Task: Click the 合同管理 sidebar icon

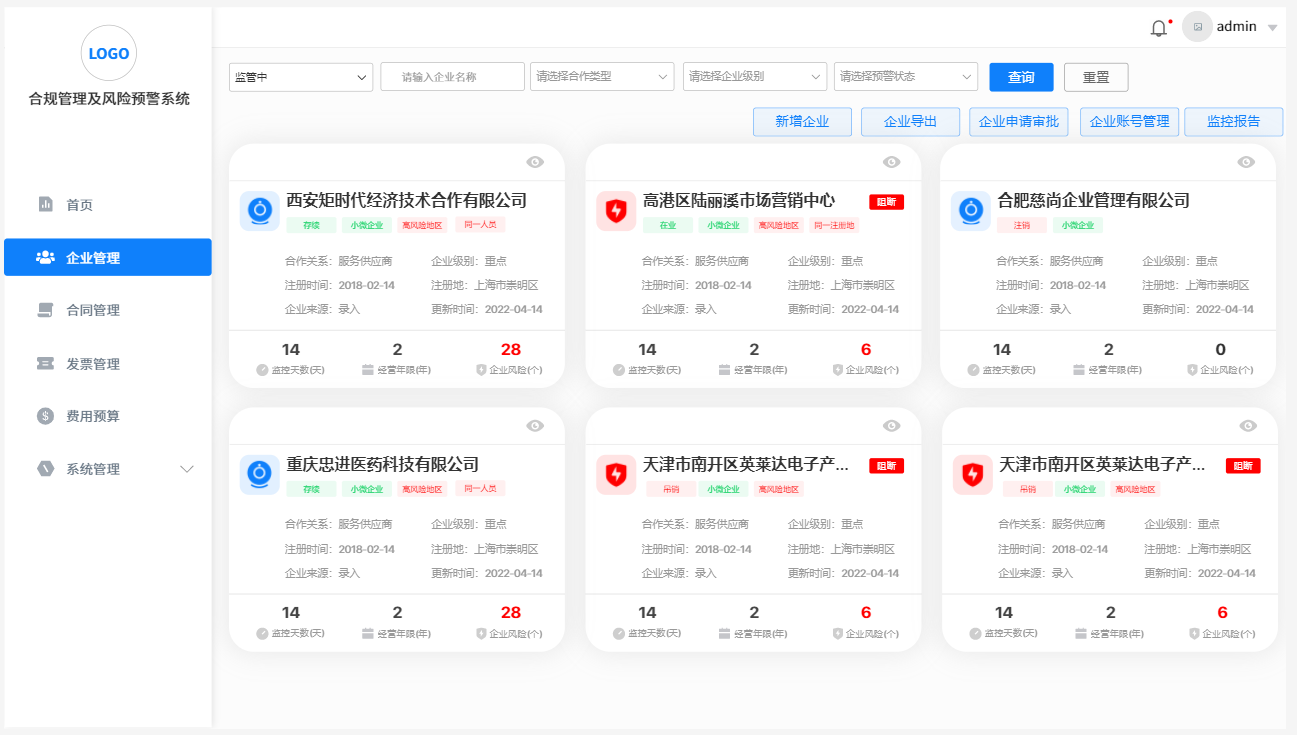Action: click(x=45, y=310)
